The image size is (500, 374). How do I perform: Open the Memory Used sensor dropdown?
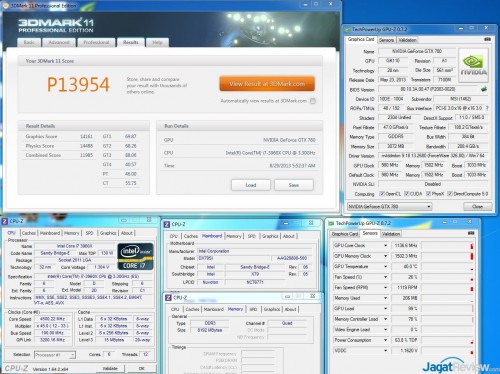click(x=386, y=298)
